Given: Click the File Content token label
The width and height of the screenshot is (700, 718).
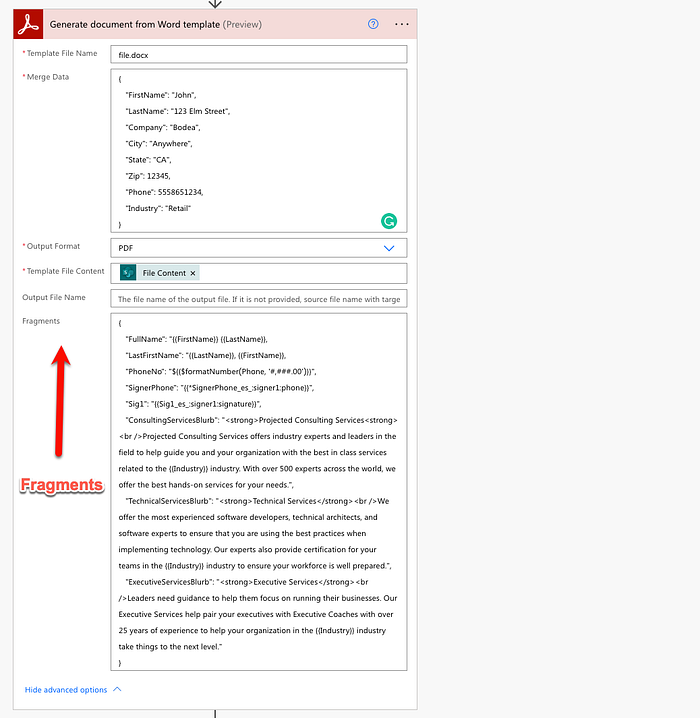Looking at the screenshot, I should coord(164,273).
